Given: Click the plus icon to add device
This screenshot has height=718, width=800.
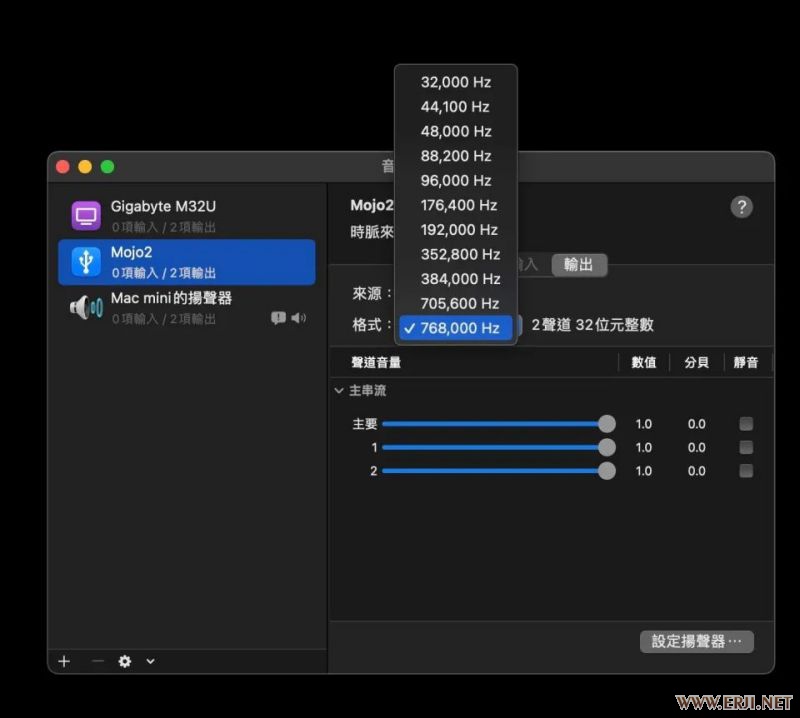Looking at the screenshot, I should [x=64, y=661].
